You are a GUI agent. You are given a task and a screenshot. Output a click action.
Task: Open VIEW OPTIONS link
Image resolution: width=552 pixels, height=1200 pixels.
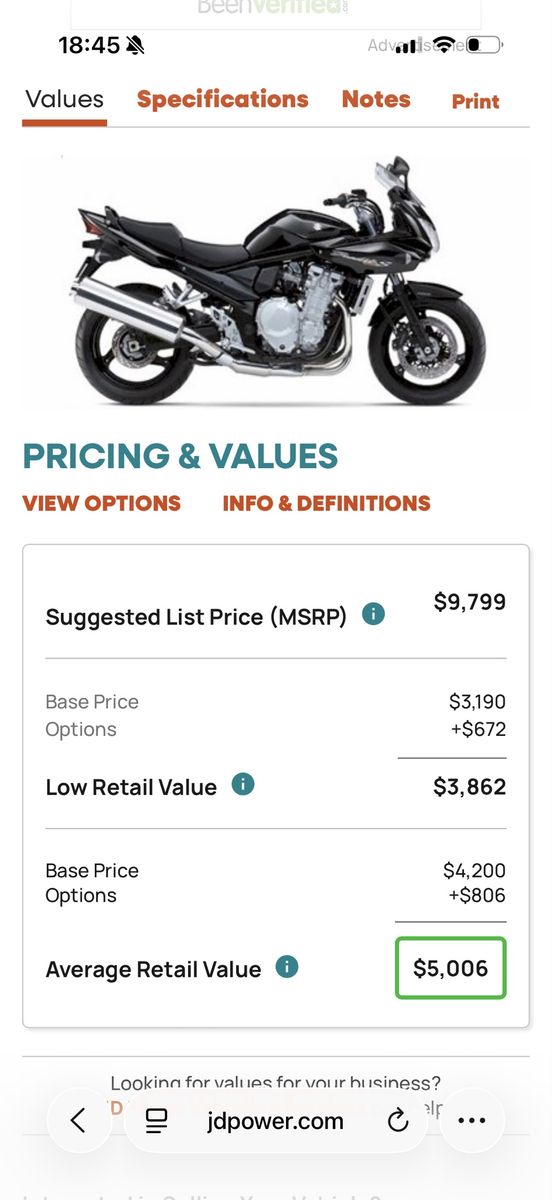(102, 503)
